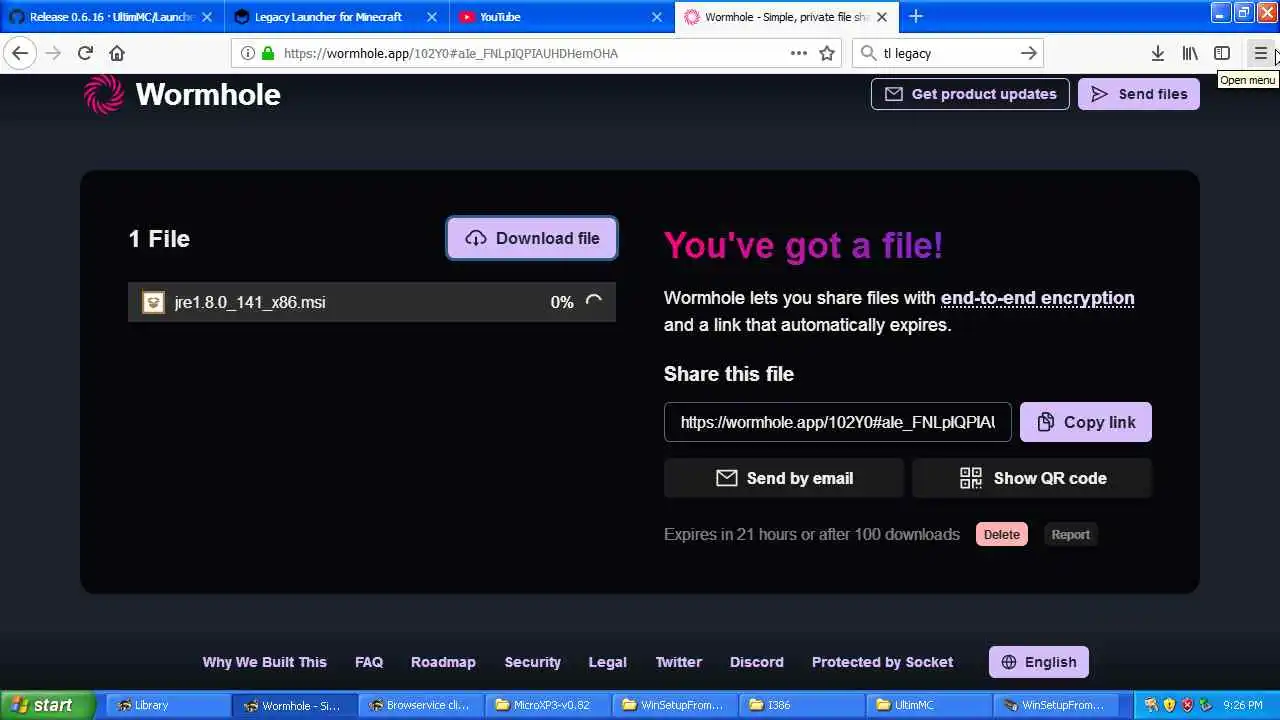The height and width of the screenshot is (720, 1280).
Task: Open UltimMC folder from taskbar
Action: [x=929, y=705]
